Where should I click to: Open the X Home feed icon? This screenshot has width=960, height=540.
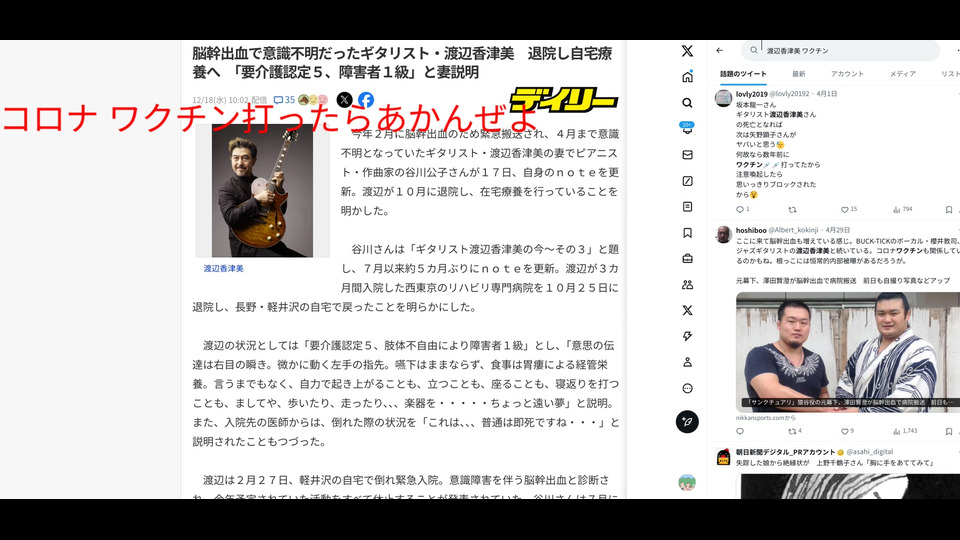tap(687, 77)
